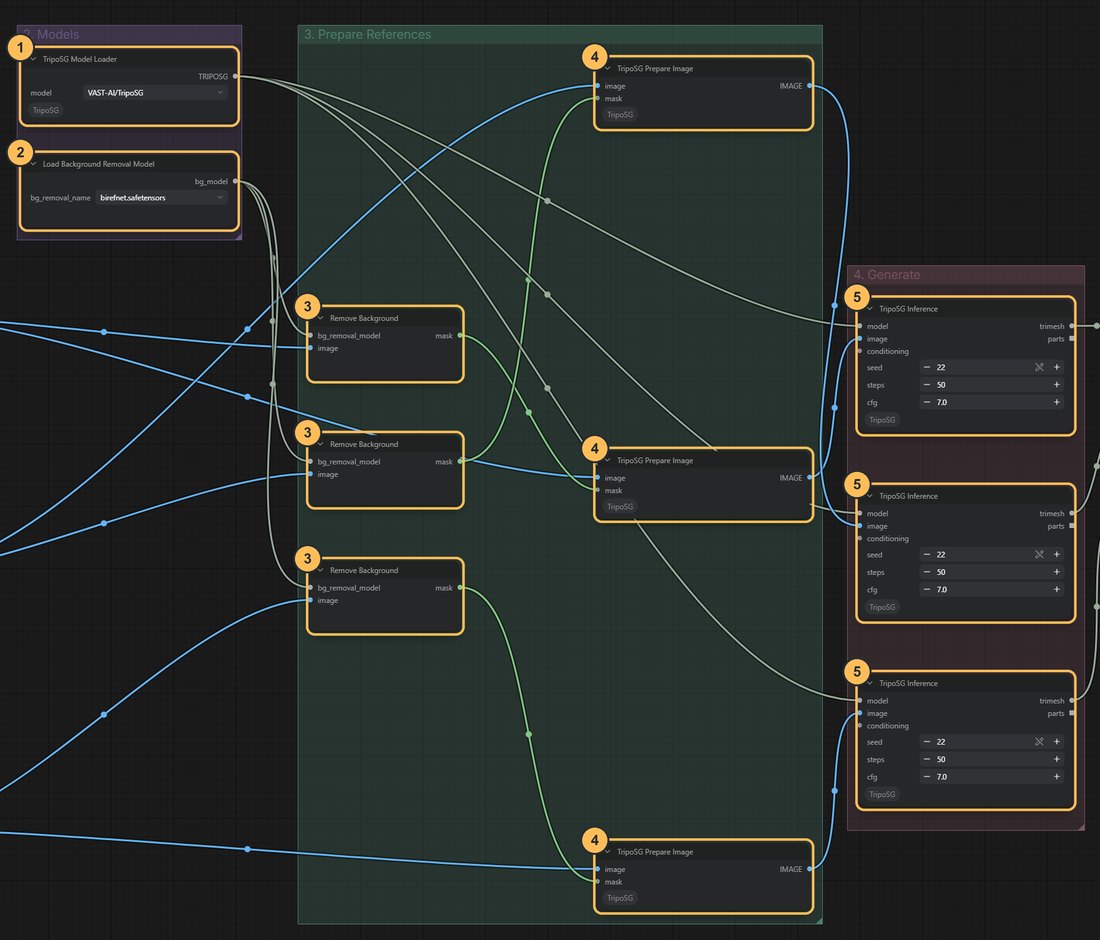Collapse the Load Background Removal Model node
Image resolution: width=1100 pixels, height=940 pixels.
(x=34, y=164)
